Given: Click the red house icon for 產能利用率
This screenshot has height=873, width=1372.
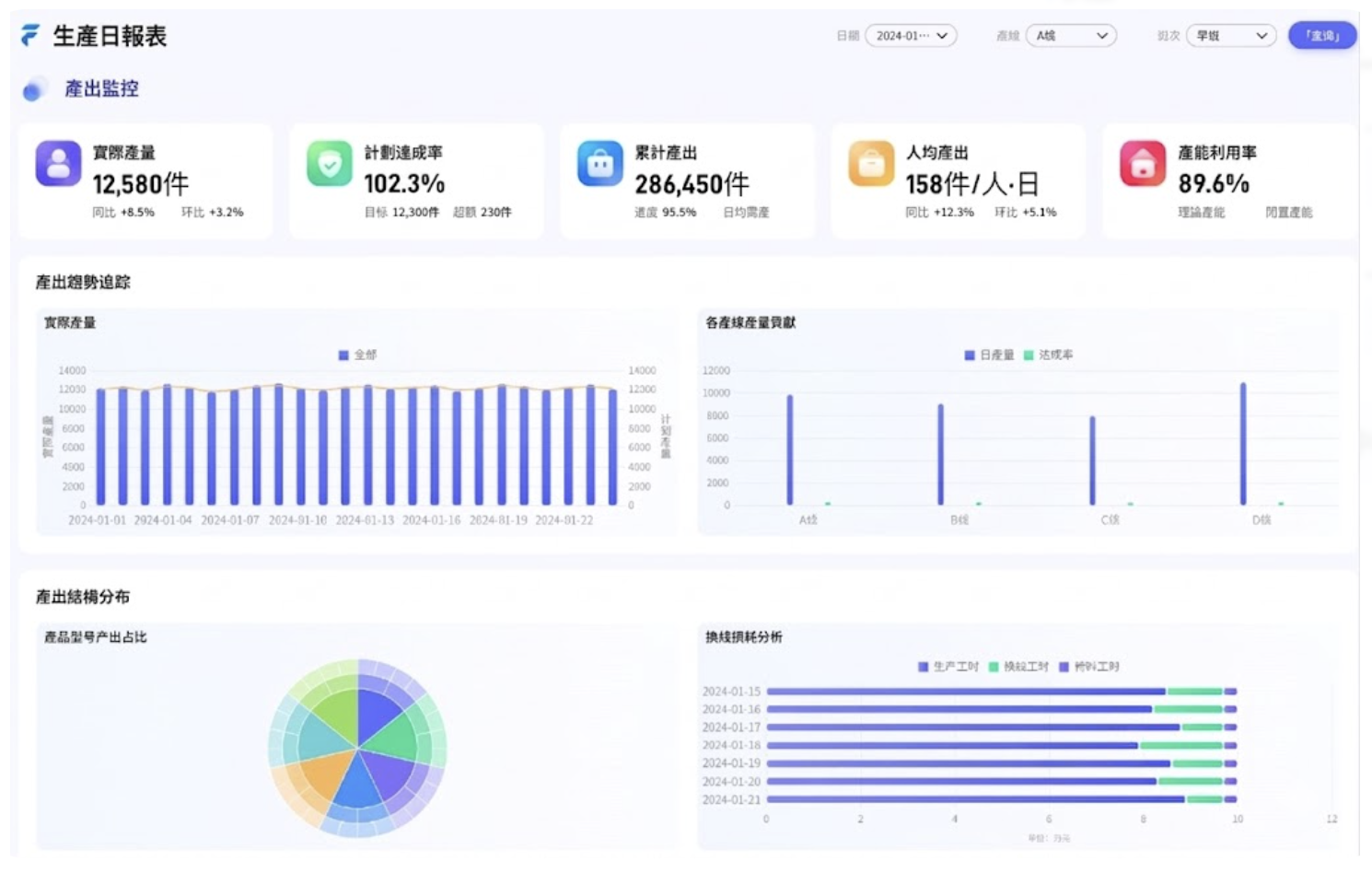Looking at the screenshot, I should 1143,164.
